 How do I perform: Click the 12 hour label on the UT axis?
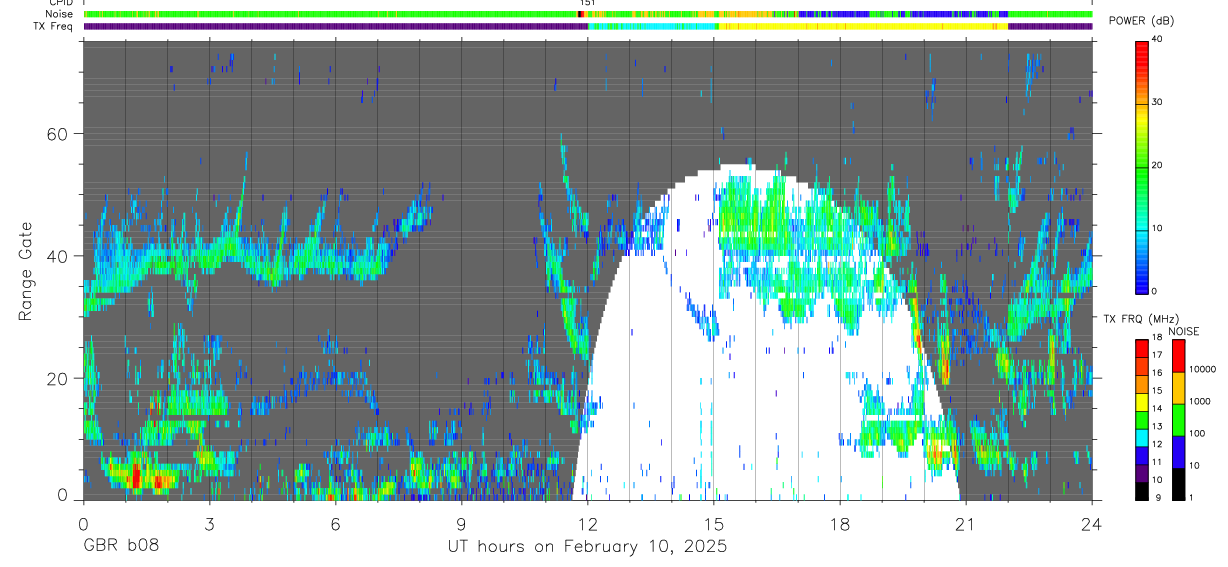(x=587, y=523)
